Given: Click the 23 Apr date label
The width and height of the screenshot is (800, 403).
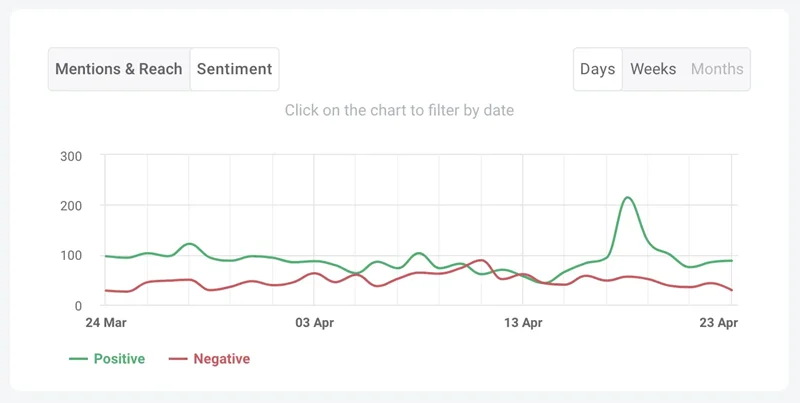Looking at the screenshot, I should 717,323.
